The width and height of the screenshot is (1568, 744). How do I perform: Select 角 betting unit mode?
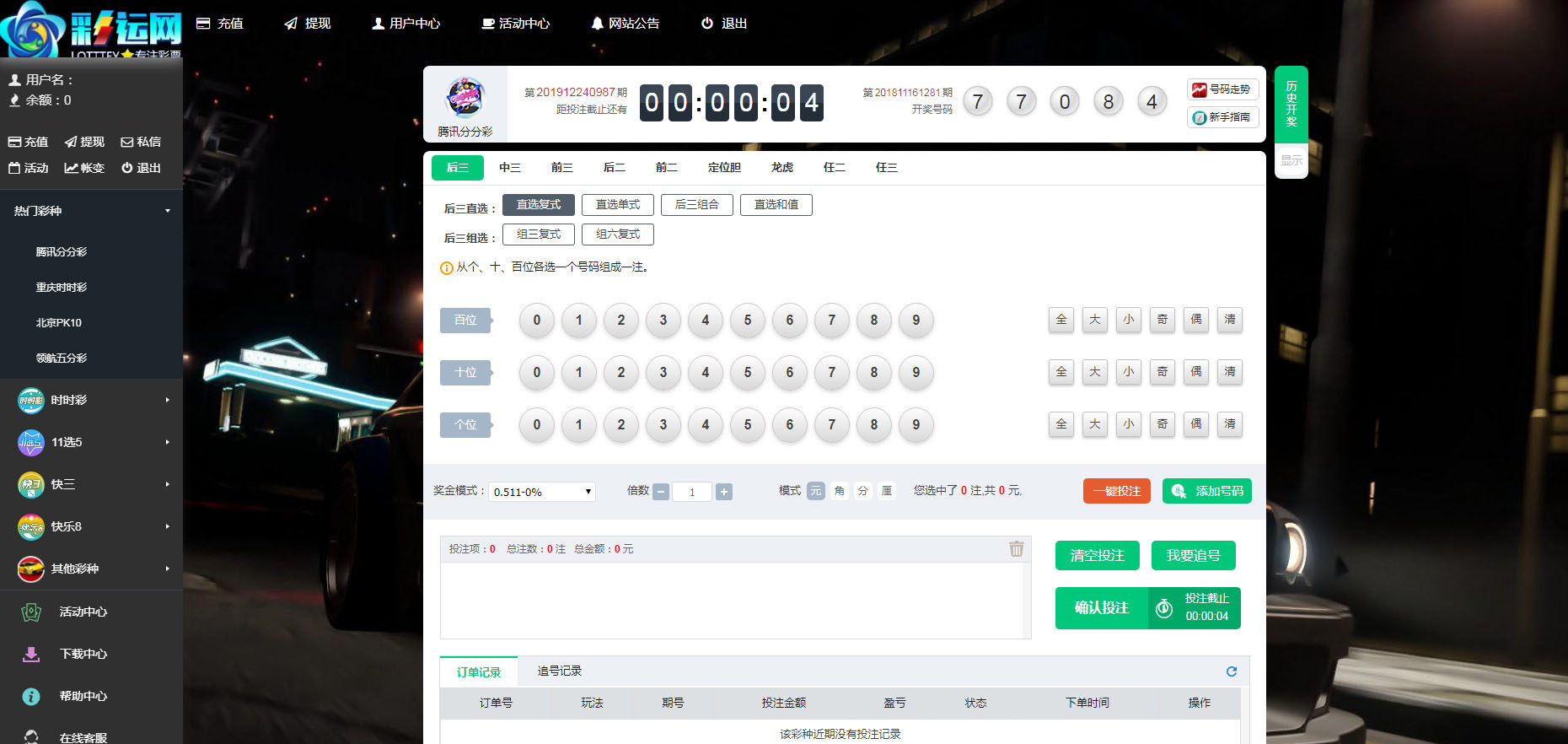[x=839, y=491]
